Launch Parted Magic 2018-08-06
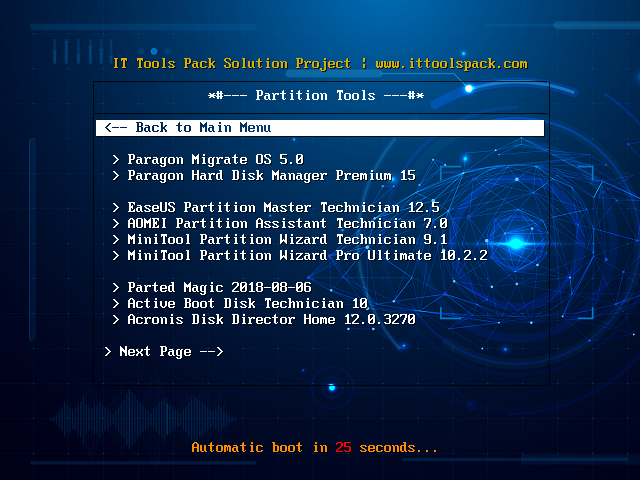Image resolution: width=640 pixels, height=480 pixels. coord(212,287)
